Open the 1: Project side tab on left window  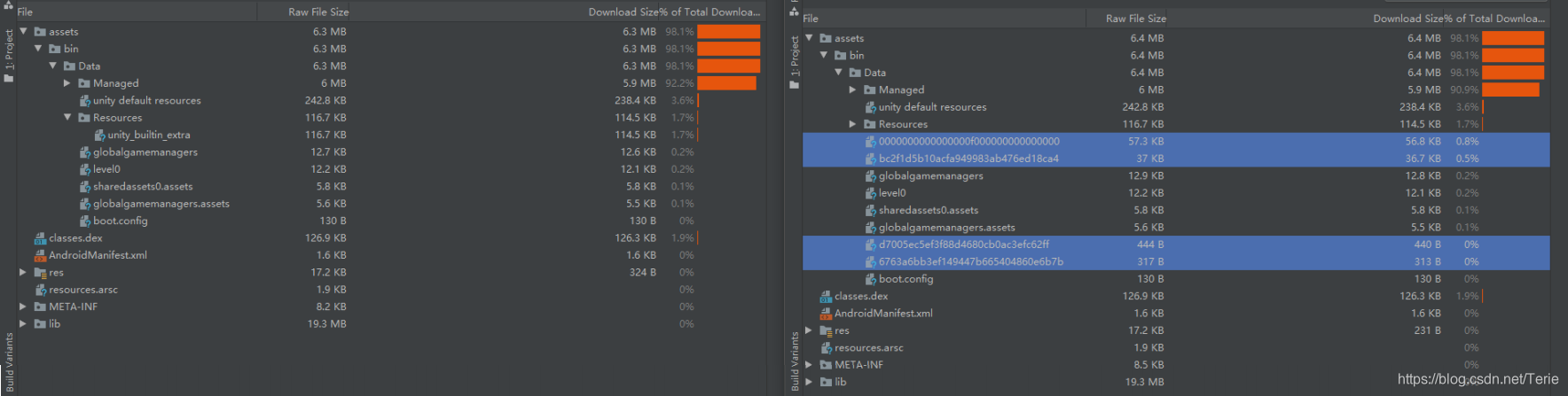click(9, 56)
